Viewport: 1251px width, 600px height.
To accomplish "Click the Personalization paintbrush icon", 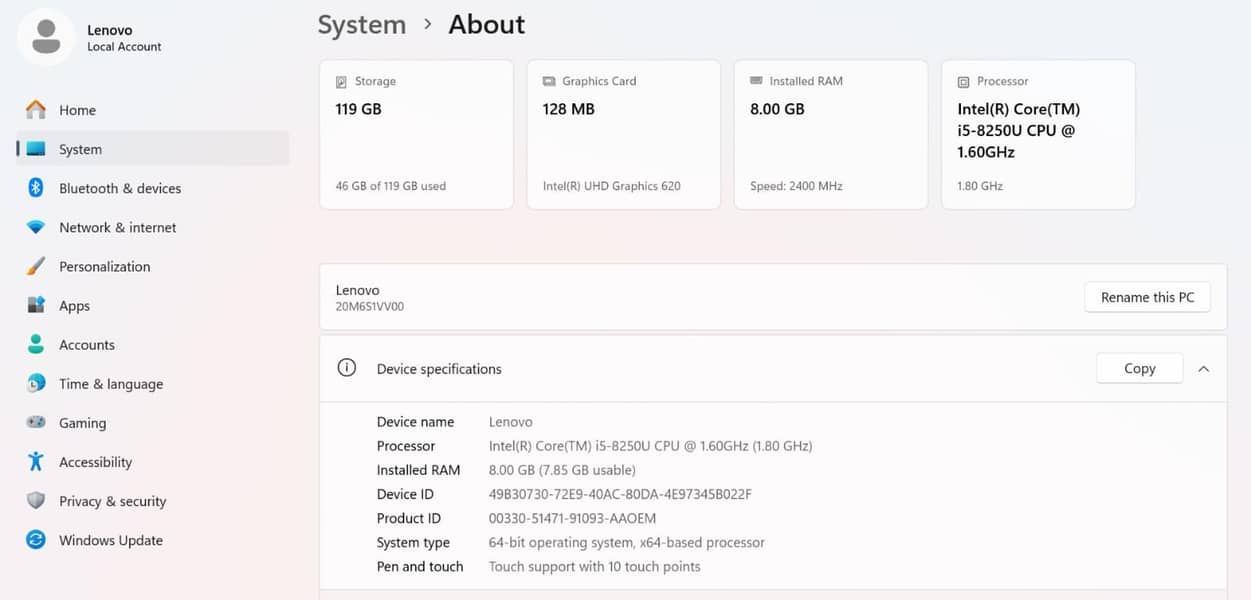I will coord(36,267).
